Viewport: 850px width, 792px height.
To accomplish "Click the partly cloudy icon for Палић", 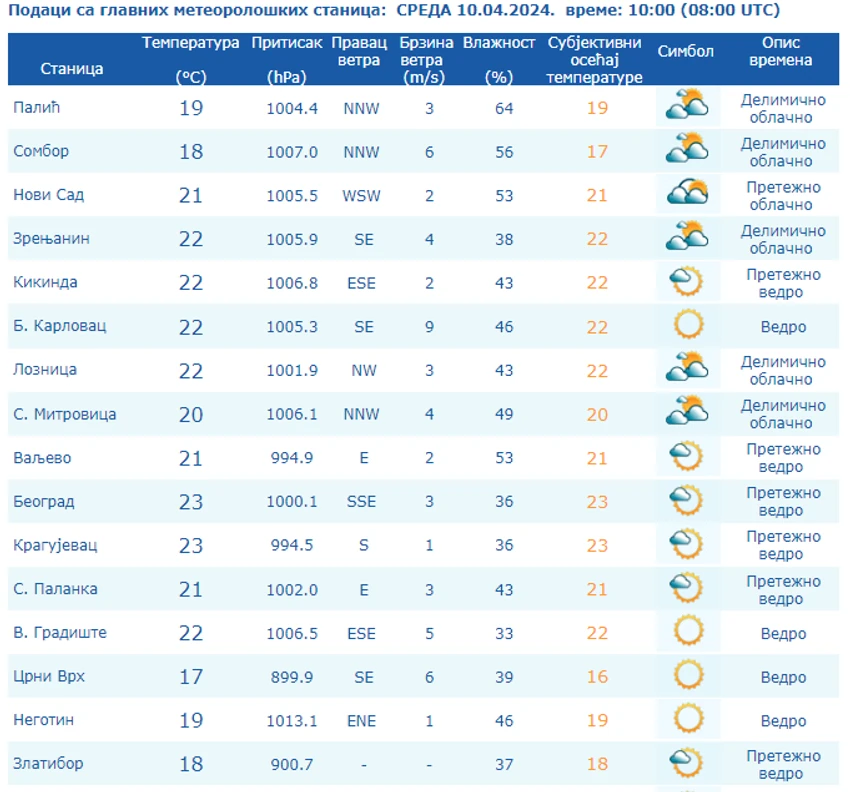I will pos(687,105).
